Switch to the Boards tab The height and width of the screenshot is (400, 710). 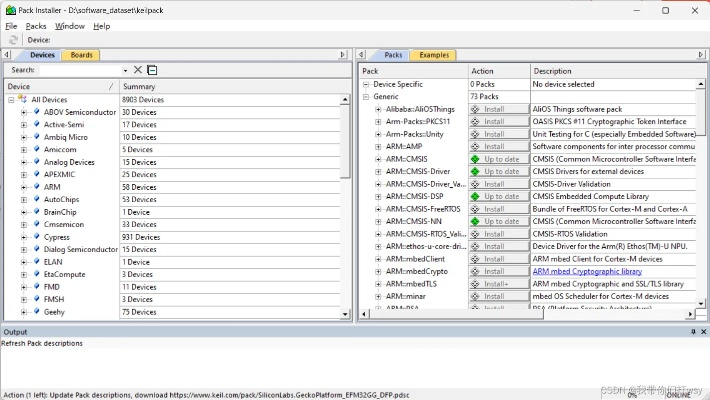pos(82,55)
